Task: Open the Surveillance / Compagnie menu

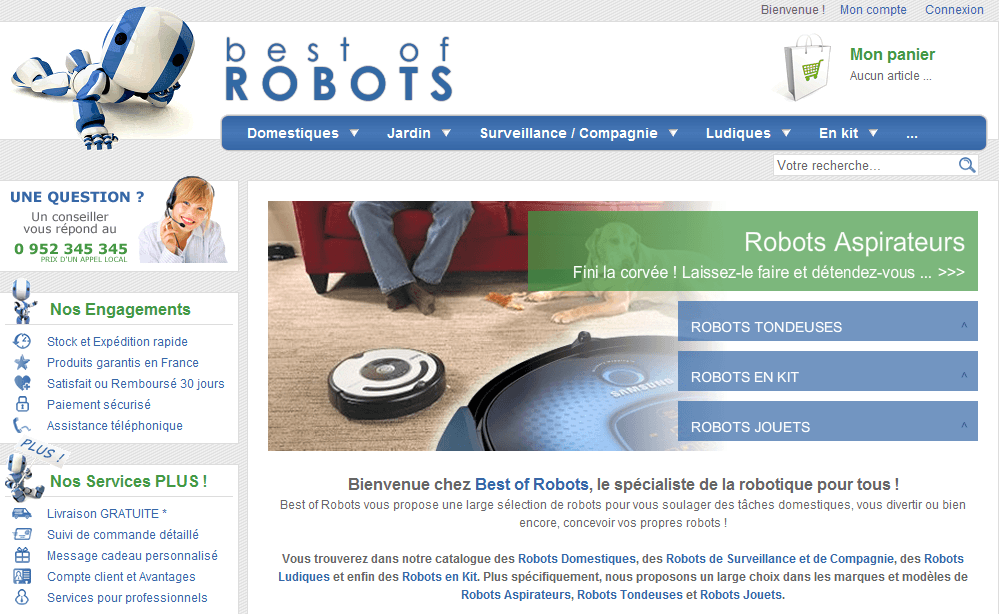Action: [x=568, y=133]
